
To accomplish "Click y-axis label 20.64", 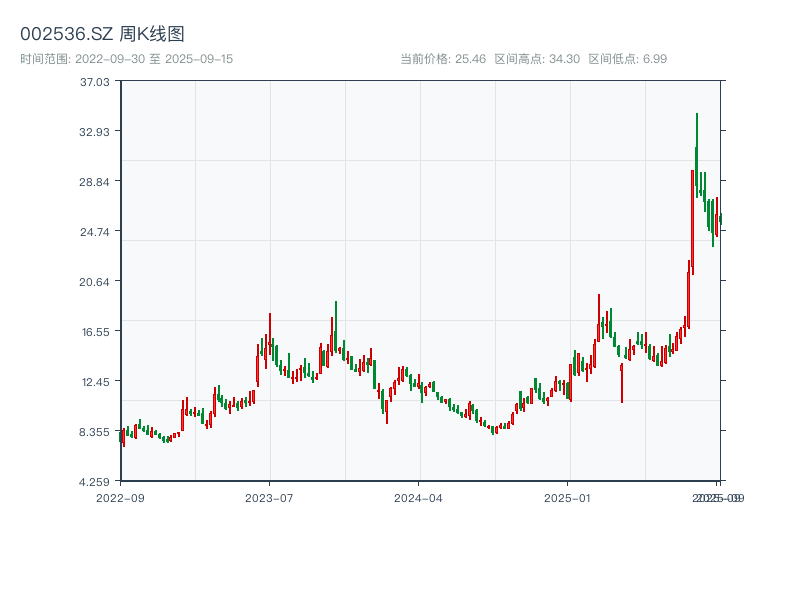I will coord(94,282).
